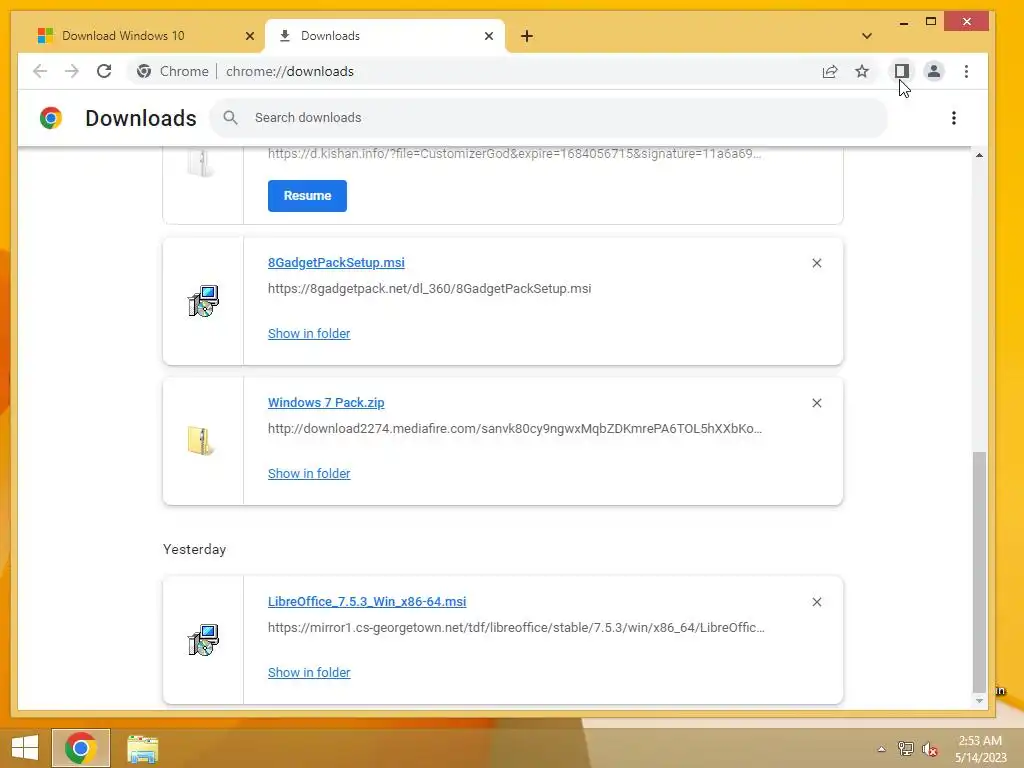1024x768 pixels.
Task: Open the side panel icon
Action: coord(901,71)
